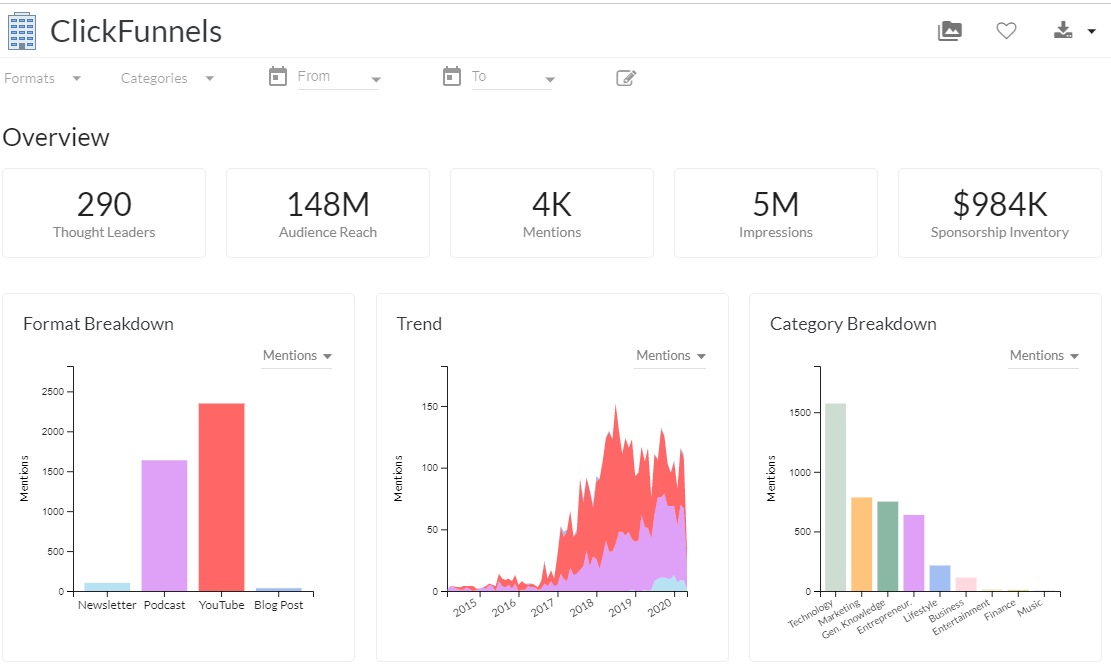This screenshot has width=1111, height=665.
Task: Select the To date field
Action: (x=512, y=77)
